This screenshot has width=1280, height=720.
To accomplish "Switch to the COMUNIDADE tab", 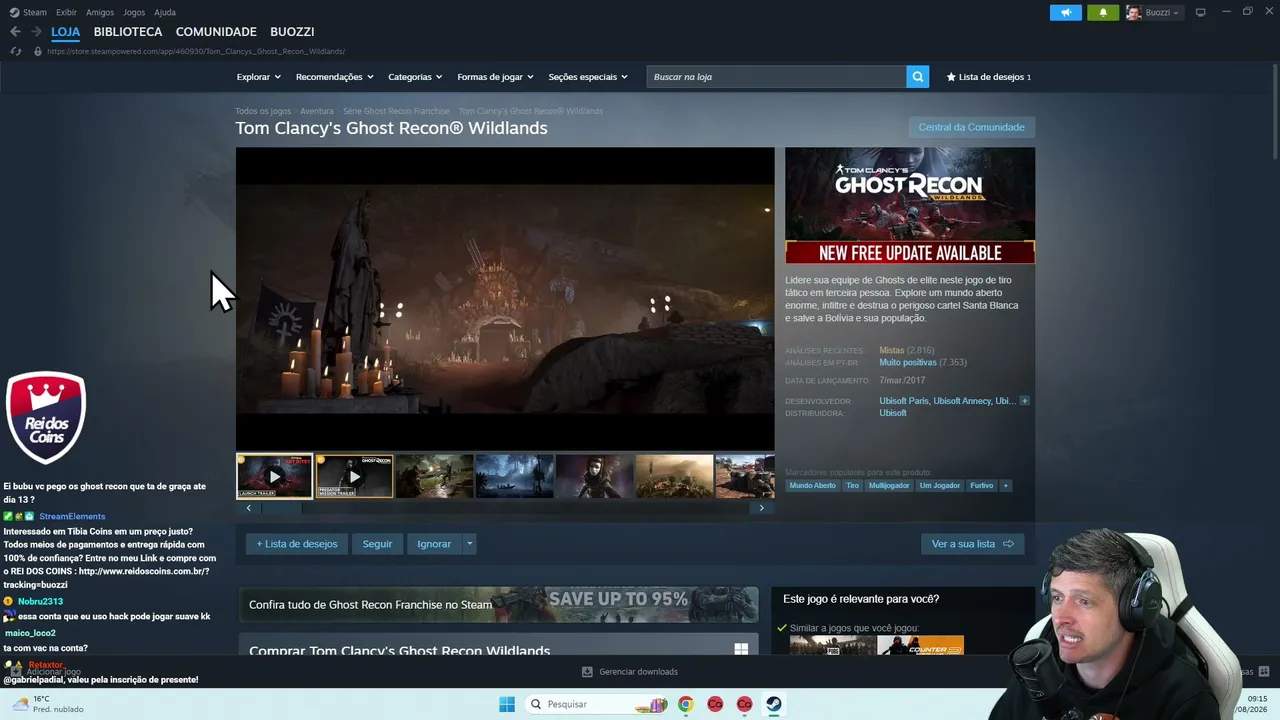I will tap(216, 32).
